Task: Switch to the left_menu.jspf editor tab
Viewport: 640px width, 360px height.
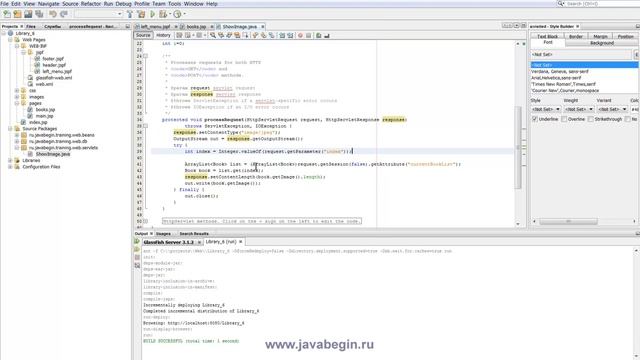Action: click(x=156, y=27)
